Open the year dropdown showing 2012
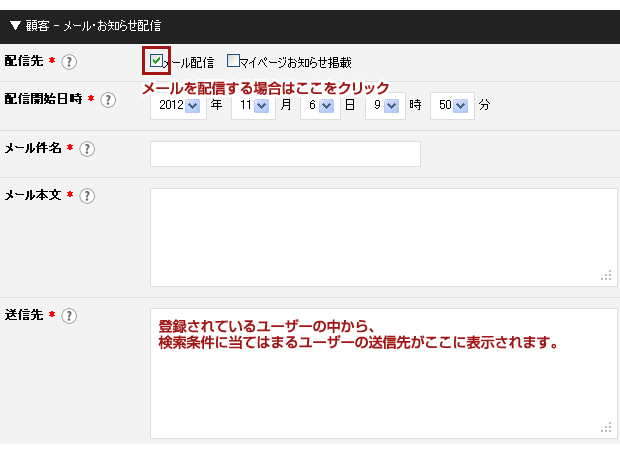The height and width of the screenshot is (464, 620). point(178,106)
